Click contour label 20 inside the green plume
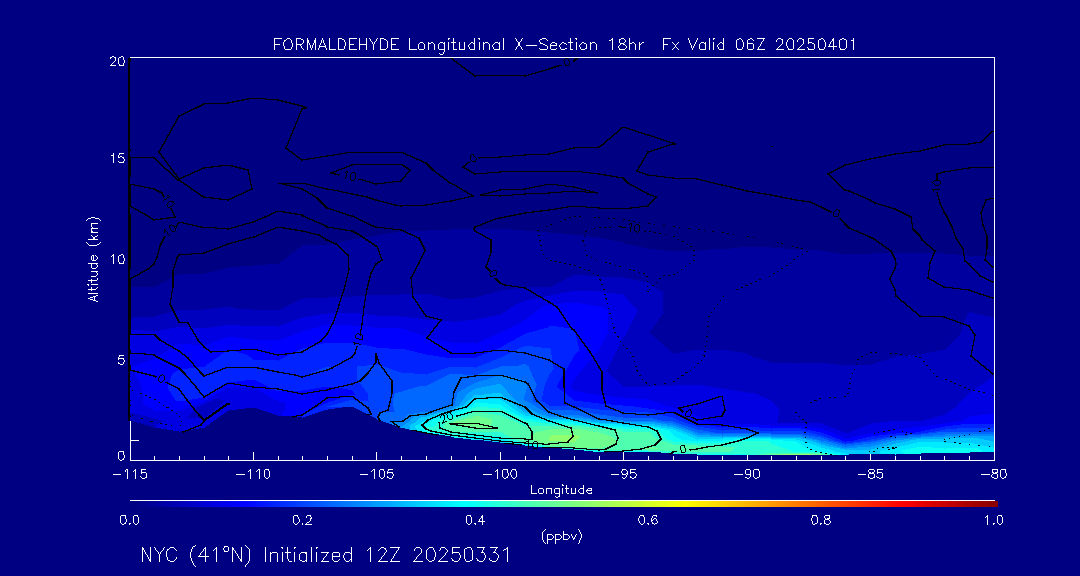Viewport: 1080px width, 576px height. pyautogui.click(x=446, y=416)
